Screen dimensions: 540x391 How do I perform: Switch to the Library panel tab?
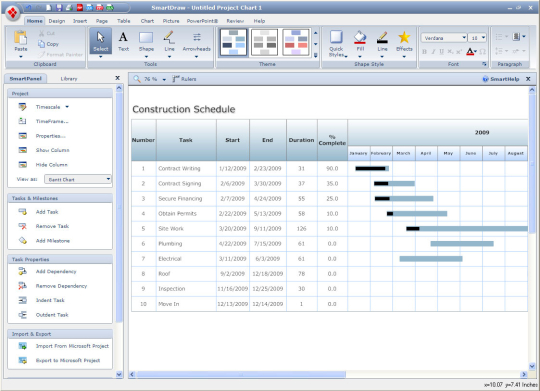pyautogui.click(x=69, y=79)
